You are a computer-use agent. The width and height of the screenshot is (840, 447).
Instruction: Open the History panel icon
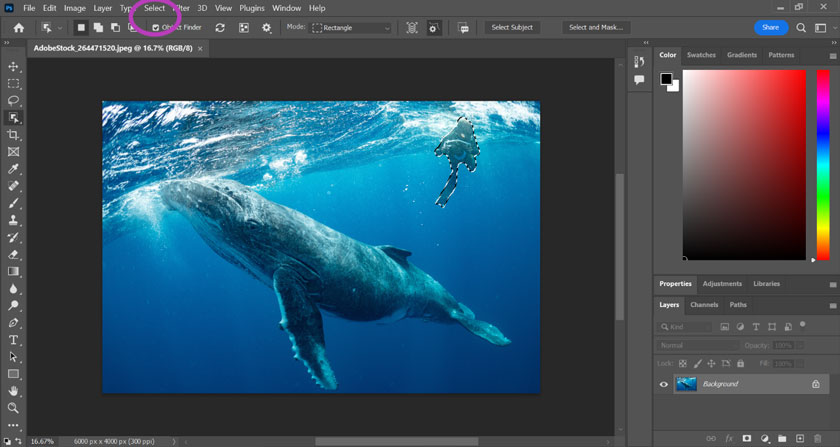pyautogui.click(x=639, y=62)
